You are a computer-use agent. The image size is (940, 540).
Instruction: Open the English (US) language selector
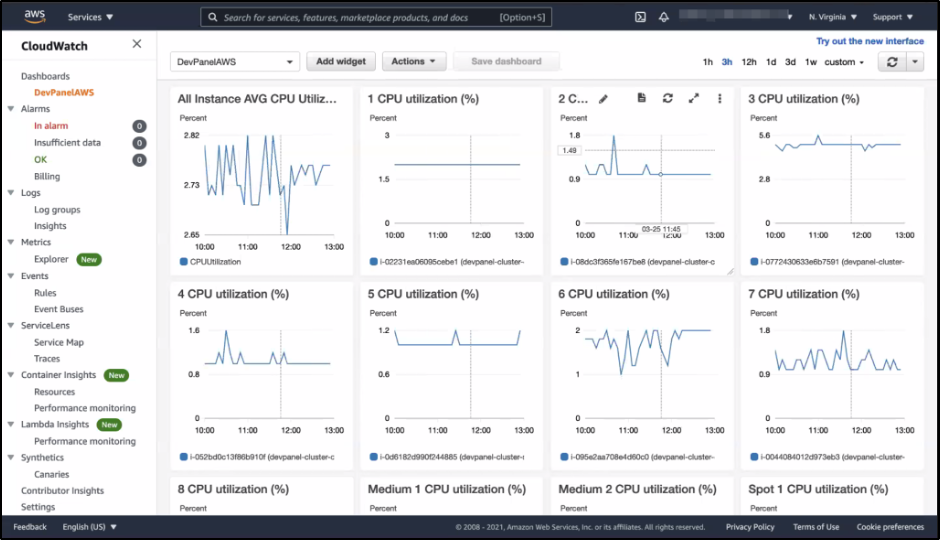point(89,527)
